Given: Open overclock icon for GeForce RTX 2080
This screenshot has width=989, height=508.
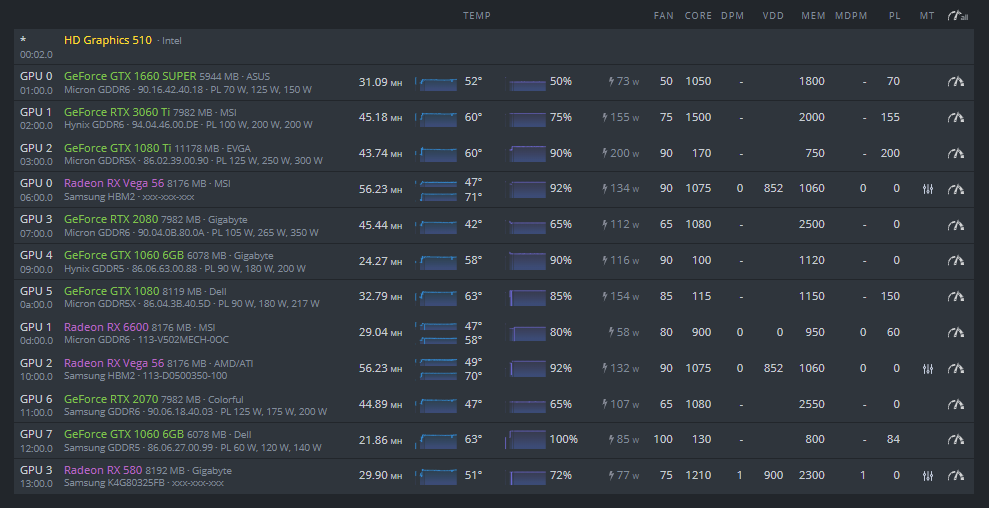Looking at the screenshot, I should (x=956, y=225).
